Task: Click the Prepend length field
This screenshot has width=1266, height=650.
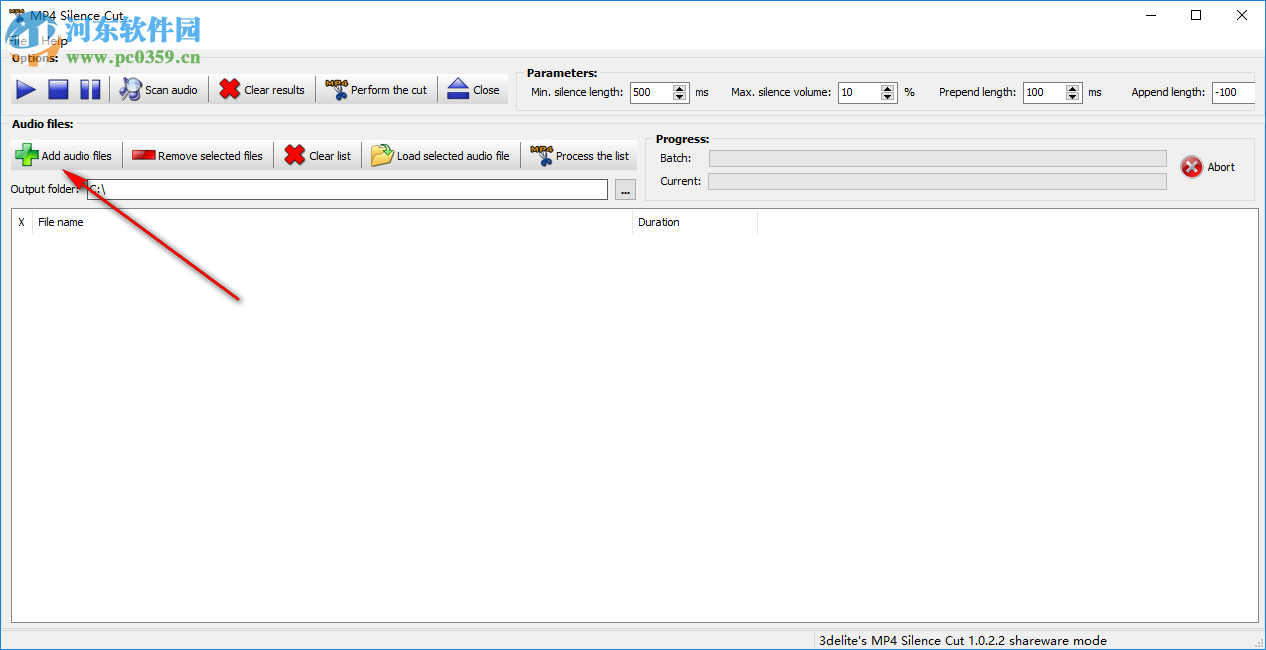Action: [1044, 92]
